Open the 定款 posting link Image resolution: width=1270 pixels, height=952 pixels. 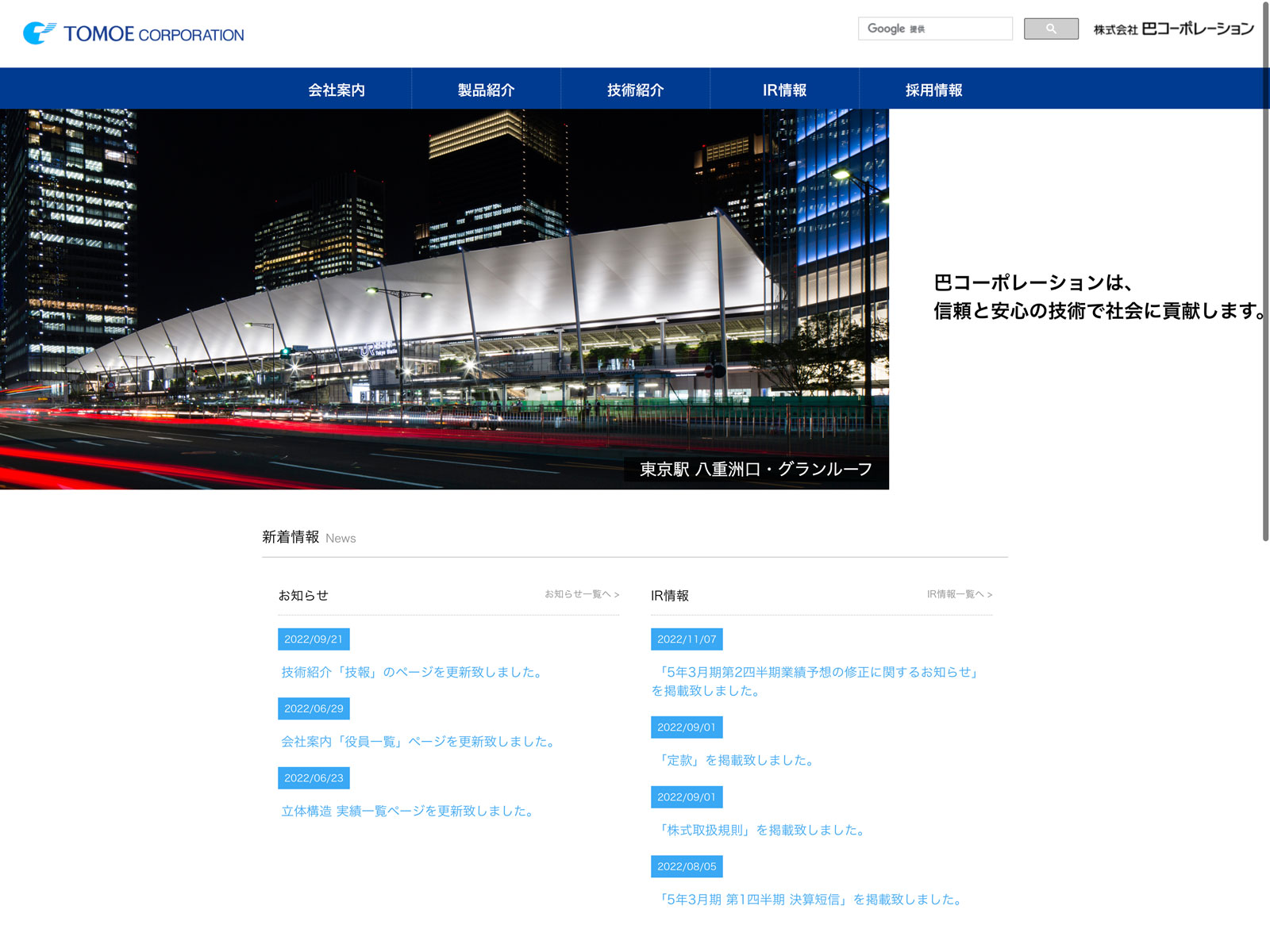pyautogui.click(x=733, y=760)
